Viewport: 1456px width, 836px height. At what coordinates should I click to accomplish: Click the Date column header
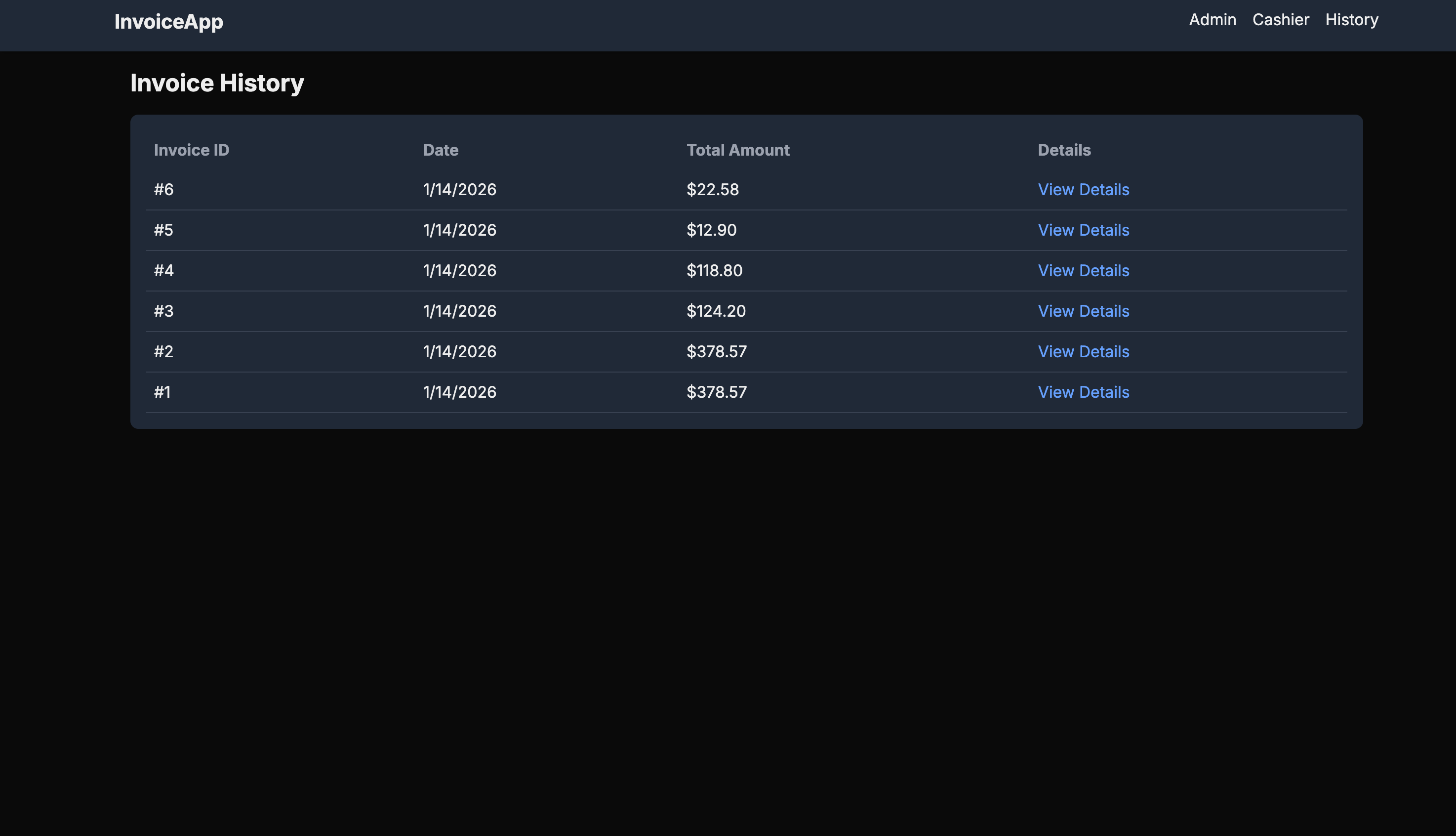pos(440,150)
